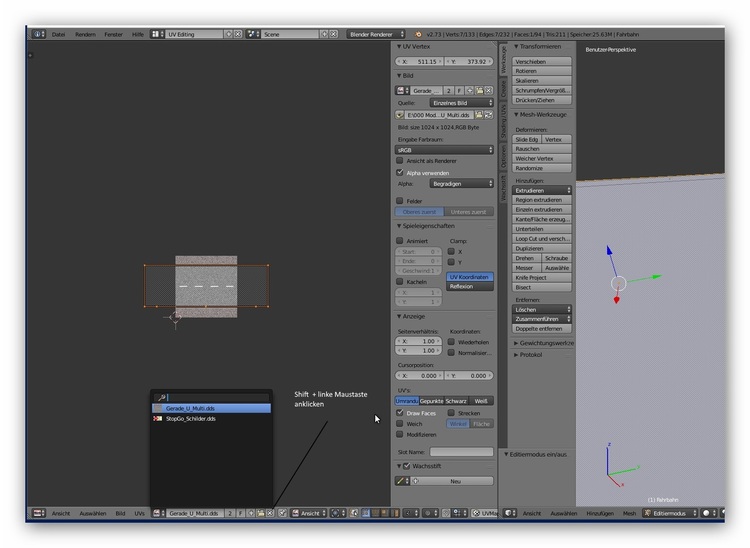The width and height of the screenshot is (750, 548).
Task: Delete the UV Editing screen layout
Action: (237, 34)
